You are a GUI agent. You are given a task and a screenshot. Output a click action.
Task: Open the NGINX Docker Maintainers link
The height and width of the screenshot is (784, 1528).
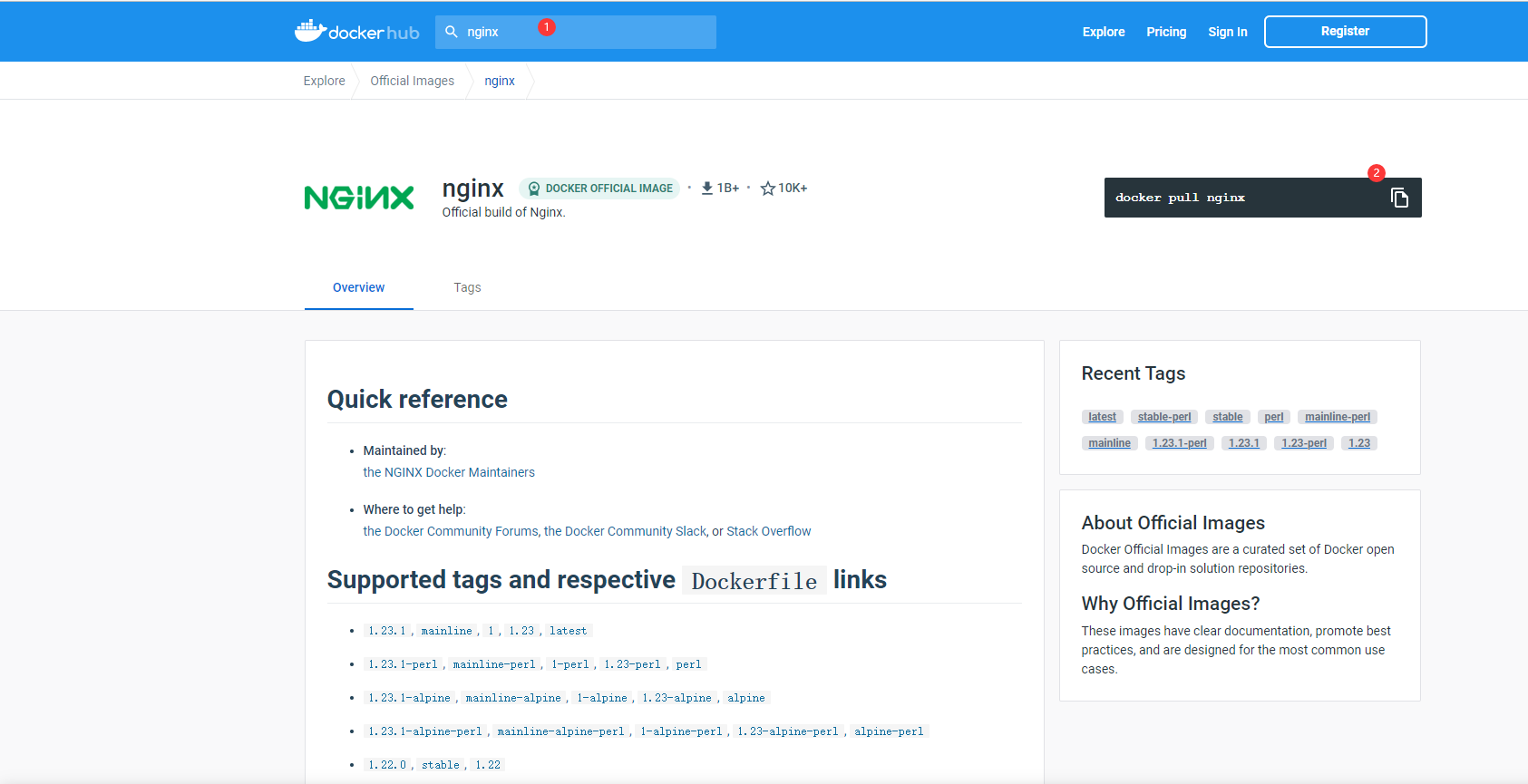click(449, 472)
